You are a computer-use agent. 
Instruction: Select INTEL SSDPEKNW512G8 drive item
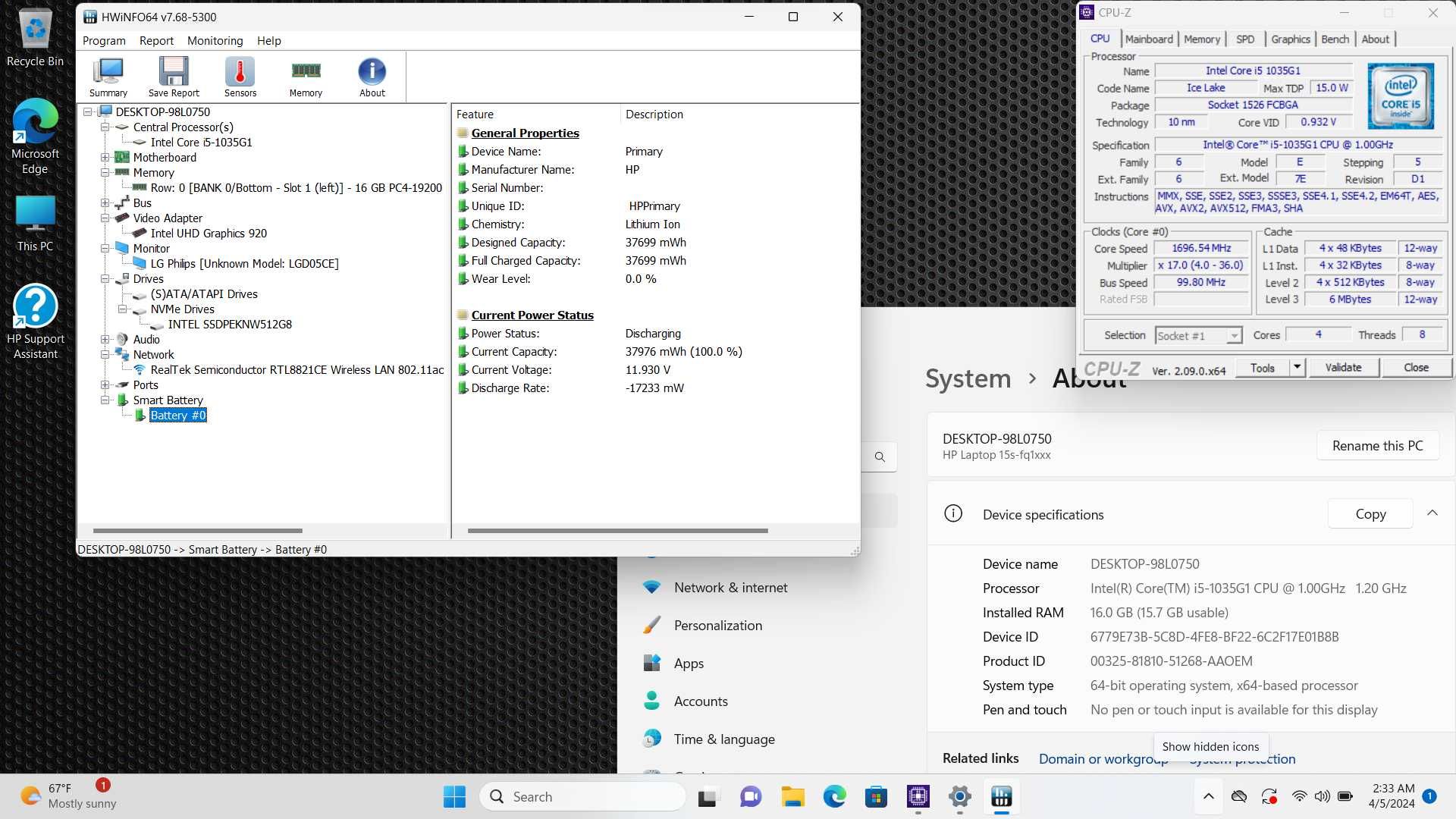(x=230, y=324)
